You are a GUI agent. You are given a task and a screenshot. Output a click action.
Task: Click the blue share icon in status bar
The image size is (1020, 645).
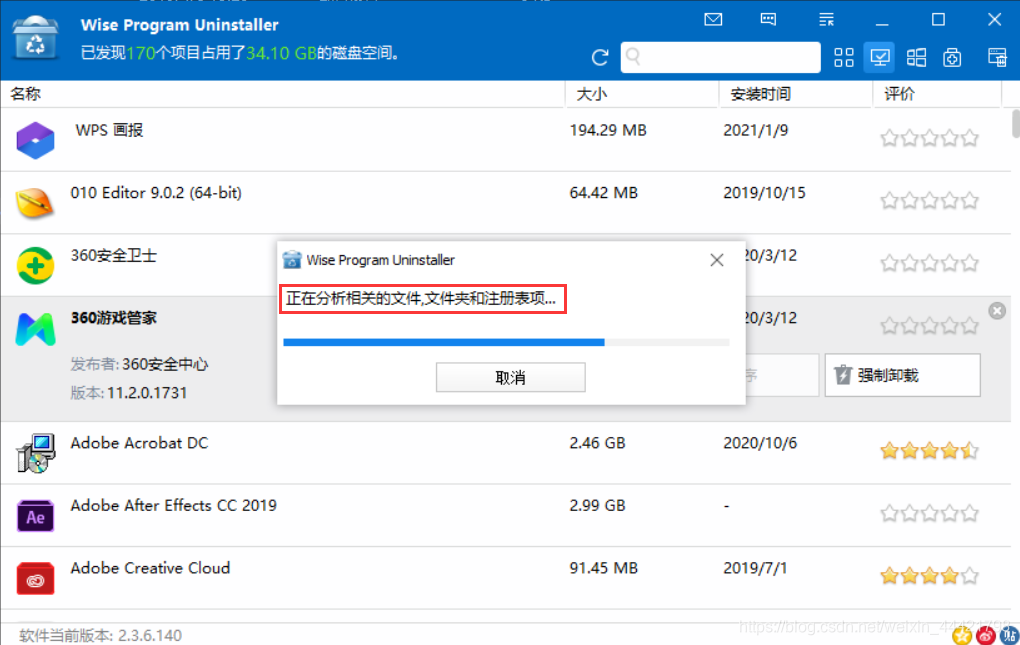[x=1009, y=635]
